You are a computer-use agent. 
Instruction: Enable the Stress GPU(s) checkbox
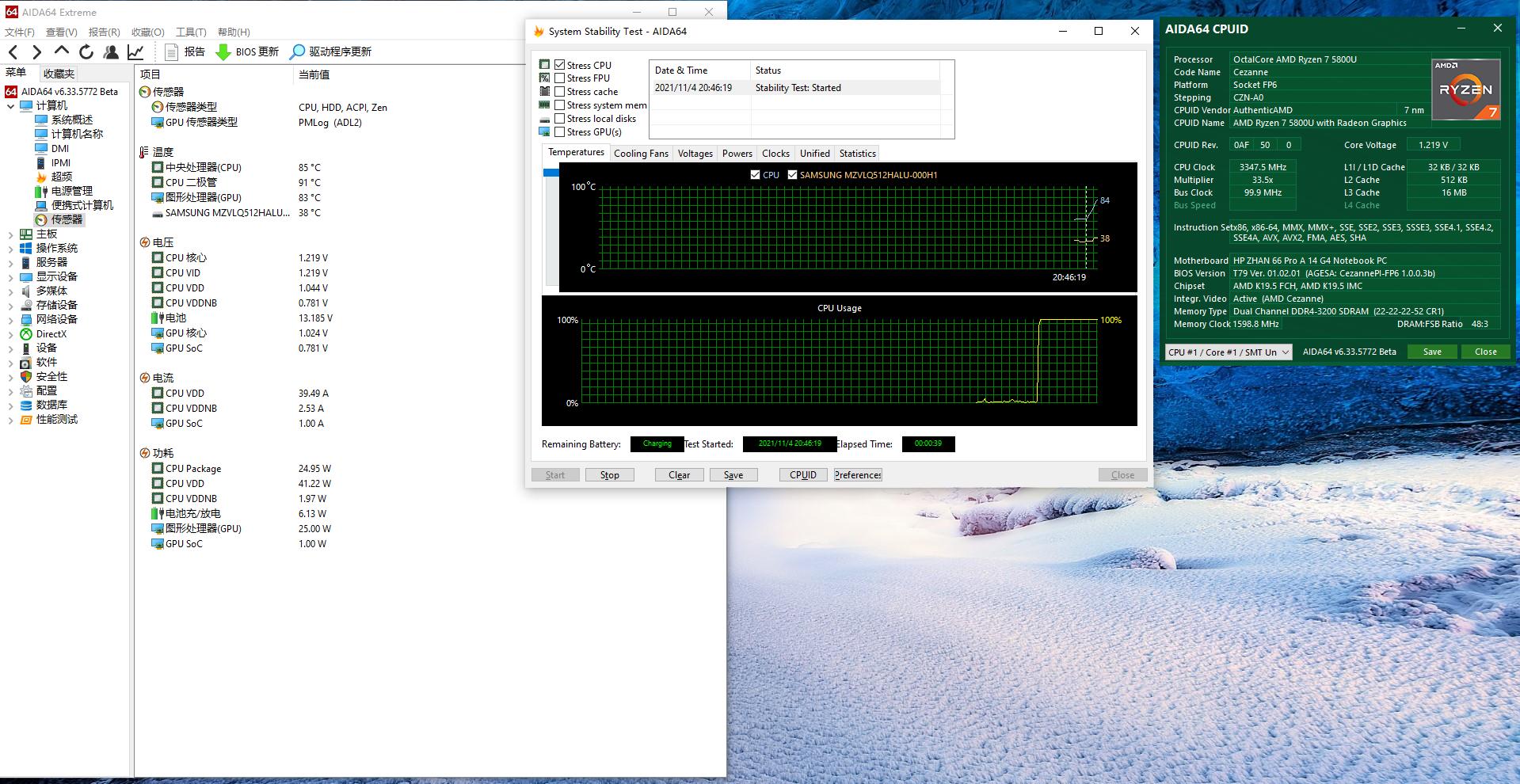click(560, 132)
